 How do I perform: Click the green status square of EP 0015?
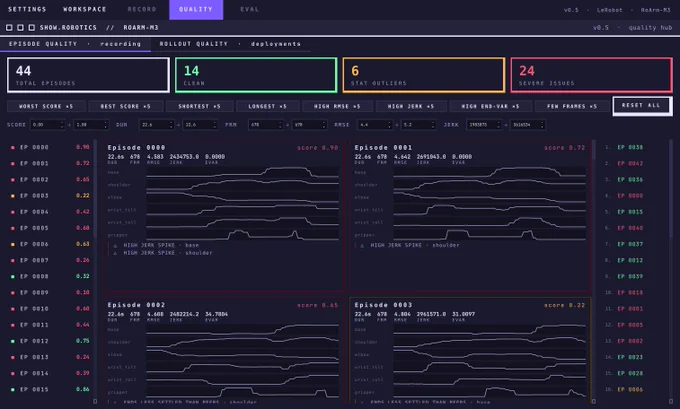(x=13, y=390)
